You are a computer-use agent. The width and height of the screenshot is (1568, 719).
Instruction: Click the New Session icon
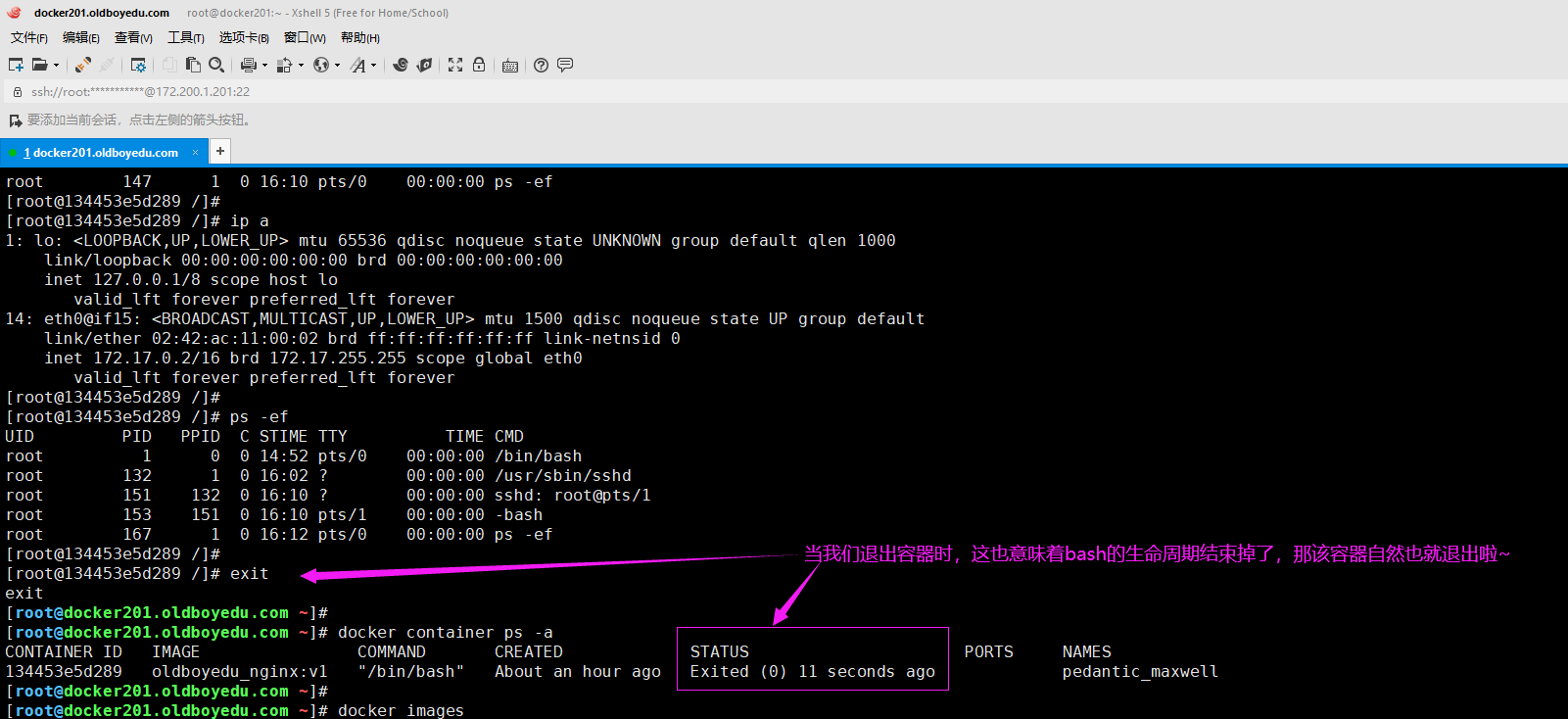[16, 65]
